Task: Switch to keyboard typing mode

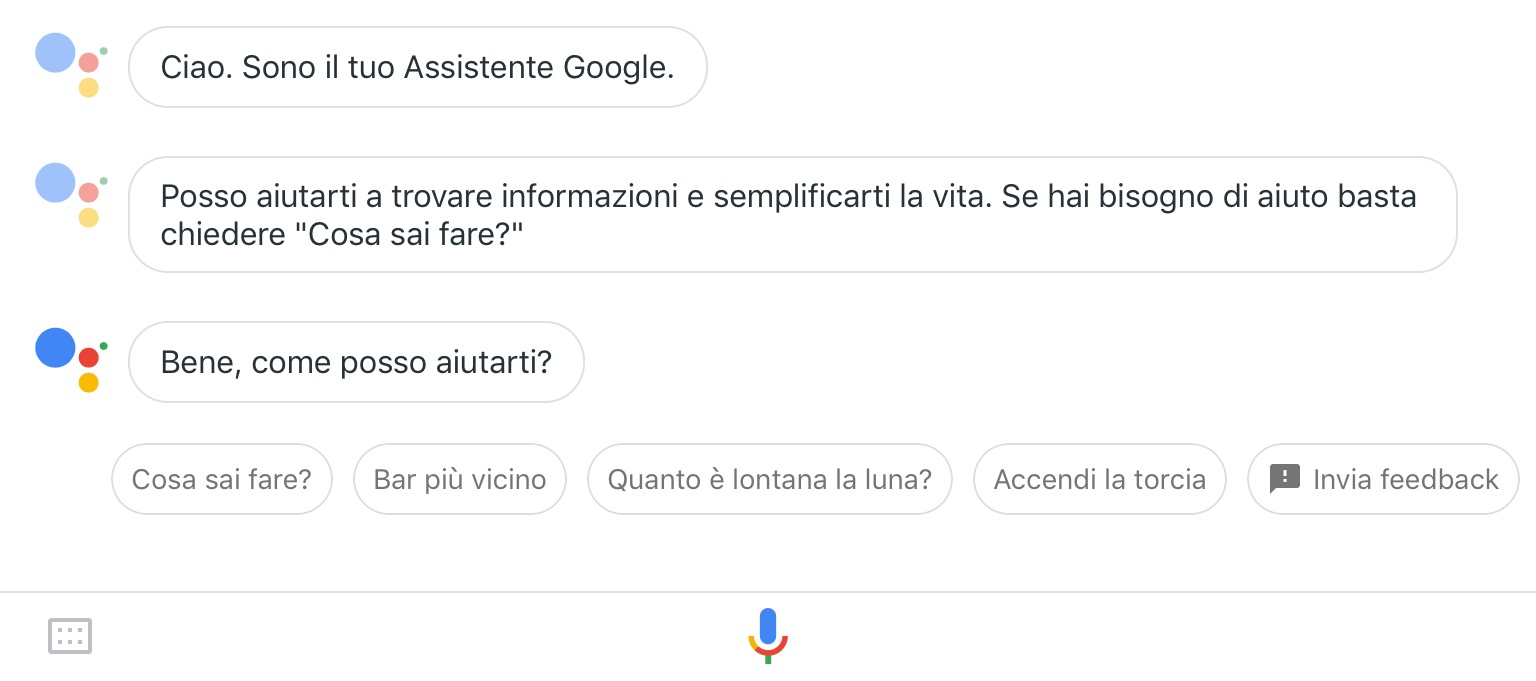Action: [x=70, y=636]
